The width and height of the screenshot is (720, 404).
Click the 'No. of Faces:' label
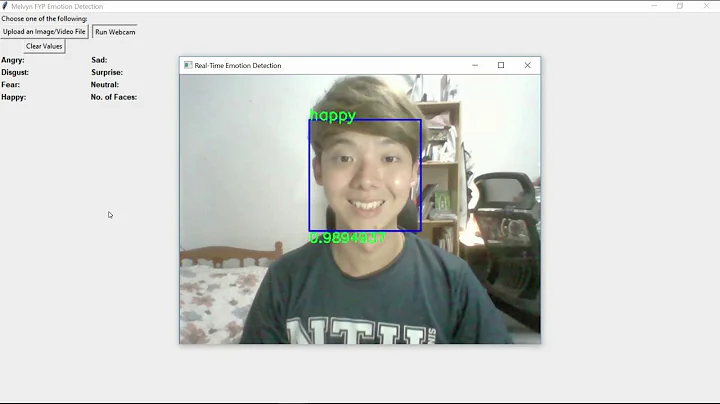pyautogui.click(x=114, y=97)
